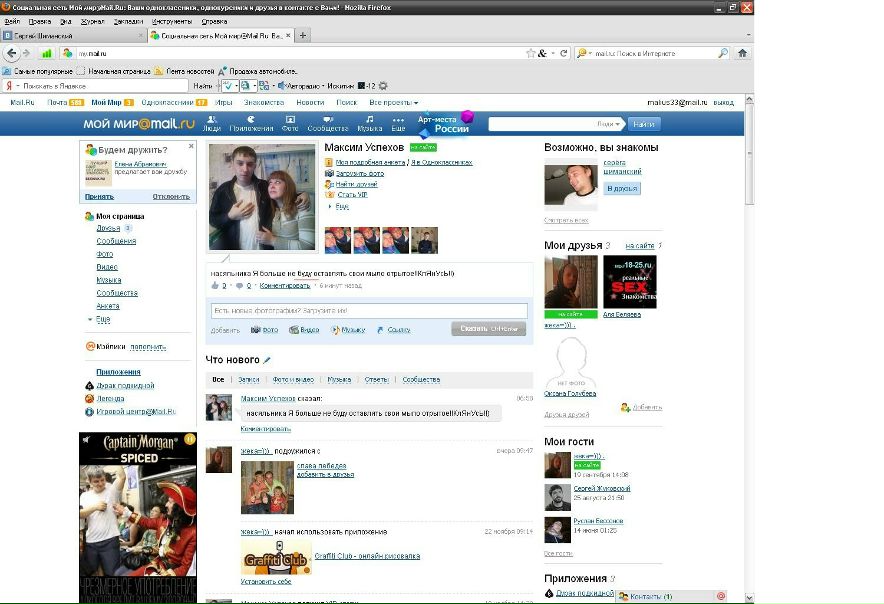Click the pencil edit icon beside Что нового
The height and width of the screenshot is (604, 884).
(267, 360)
